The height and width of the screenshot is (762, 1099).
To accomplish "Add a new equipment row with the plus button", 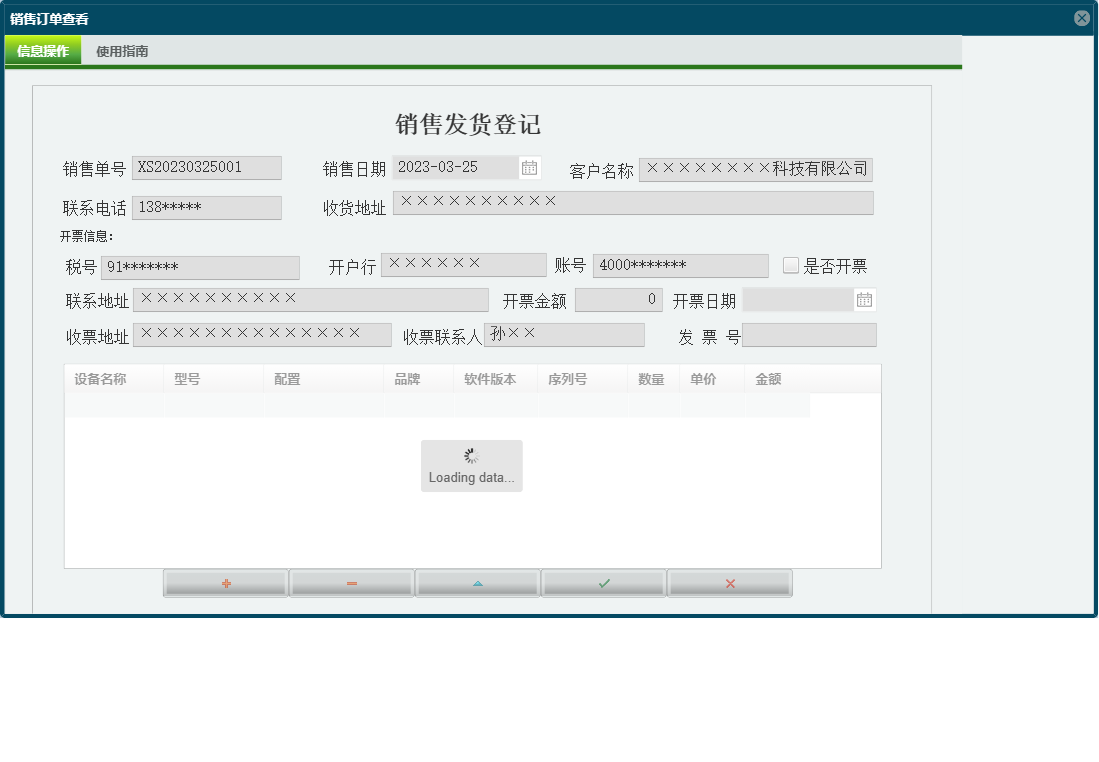I will (x=225, y=582).
